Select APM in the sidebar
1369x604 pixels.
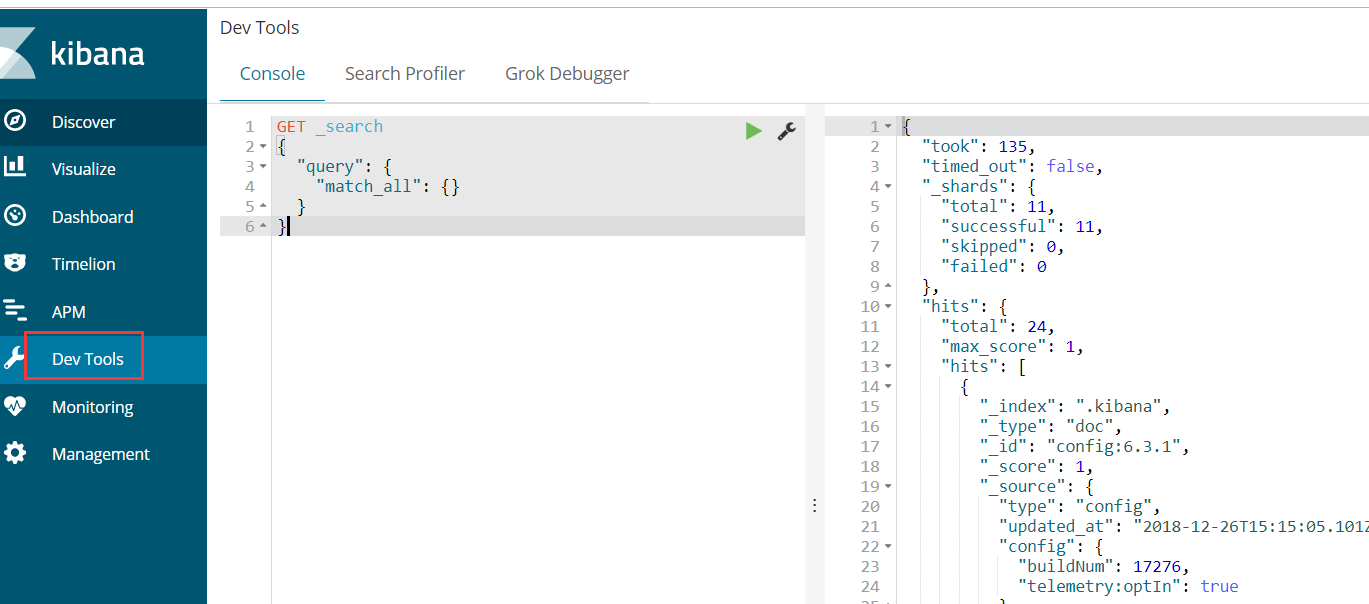click(x=69, y=312)
